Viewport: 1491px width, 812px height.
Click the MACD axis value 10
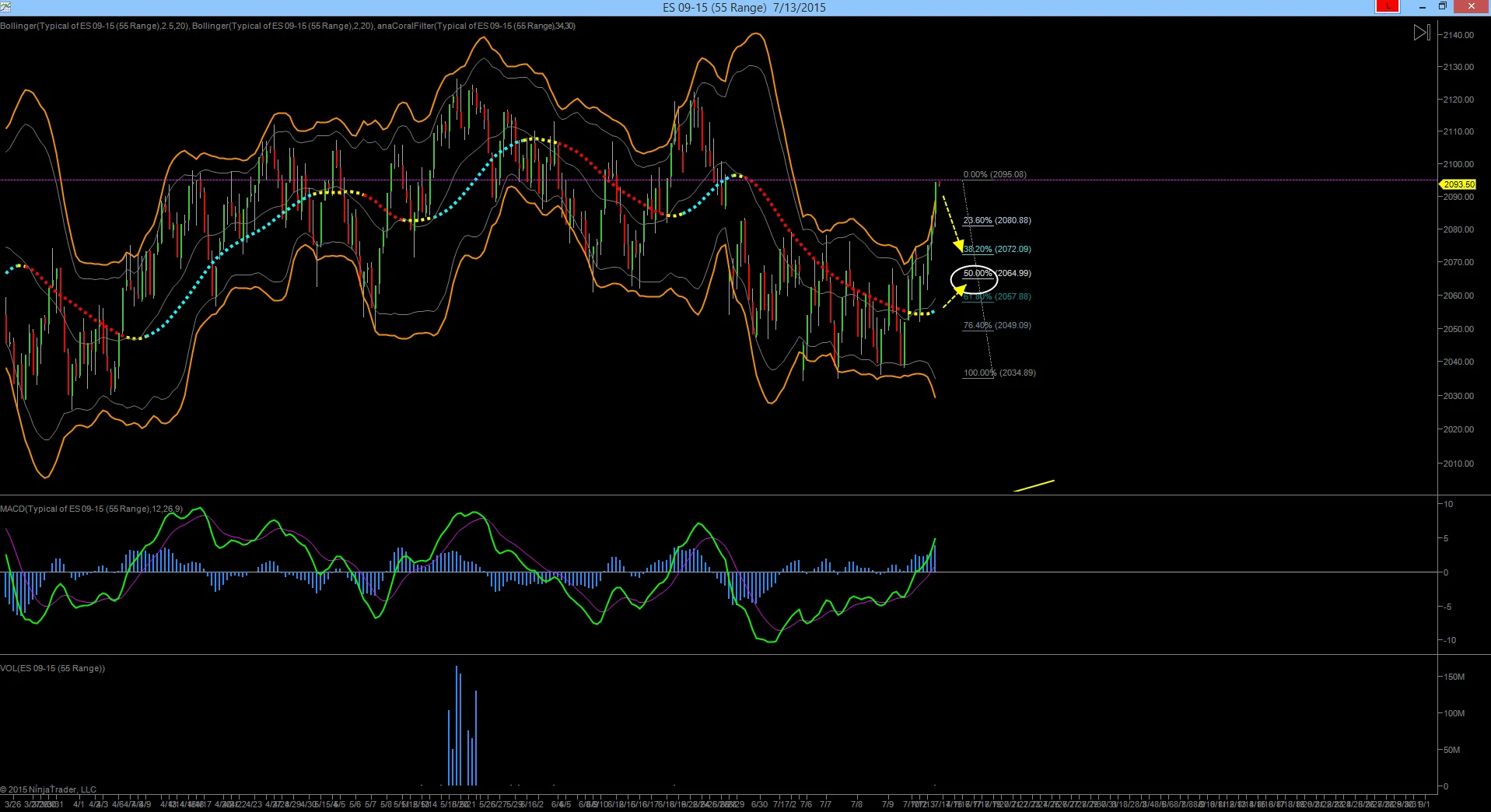1448,504
